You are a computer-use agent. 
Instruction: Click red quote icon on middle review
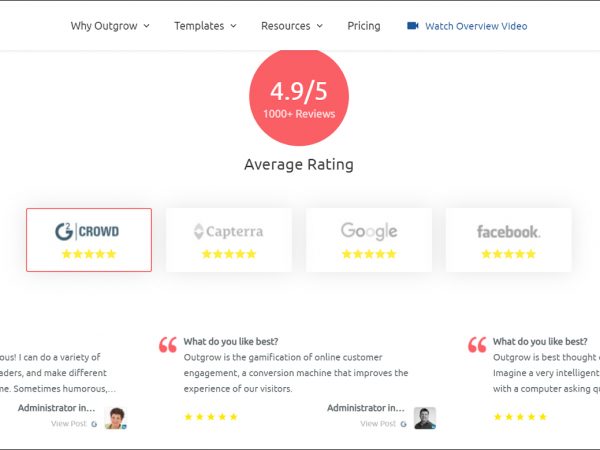168,346
